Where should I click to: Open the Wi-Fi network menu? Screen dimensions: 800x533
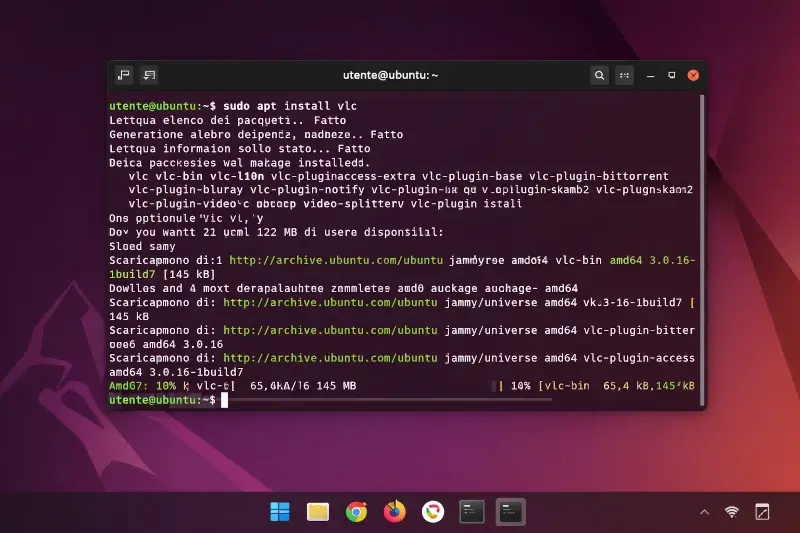732,512
